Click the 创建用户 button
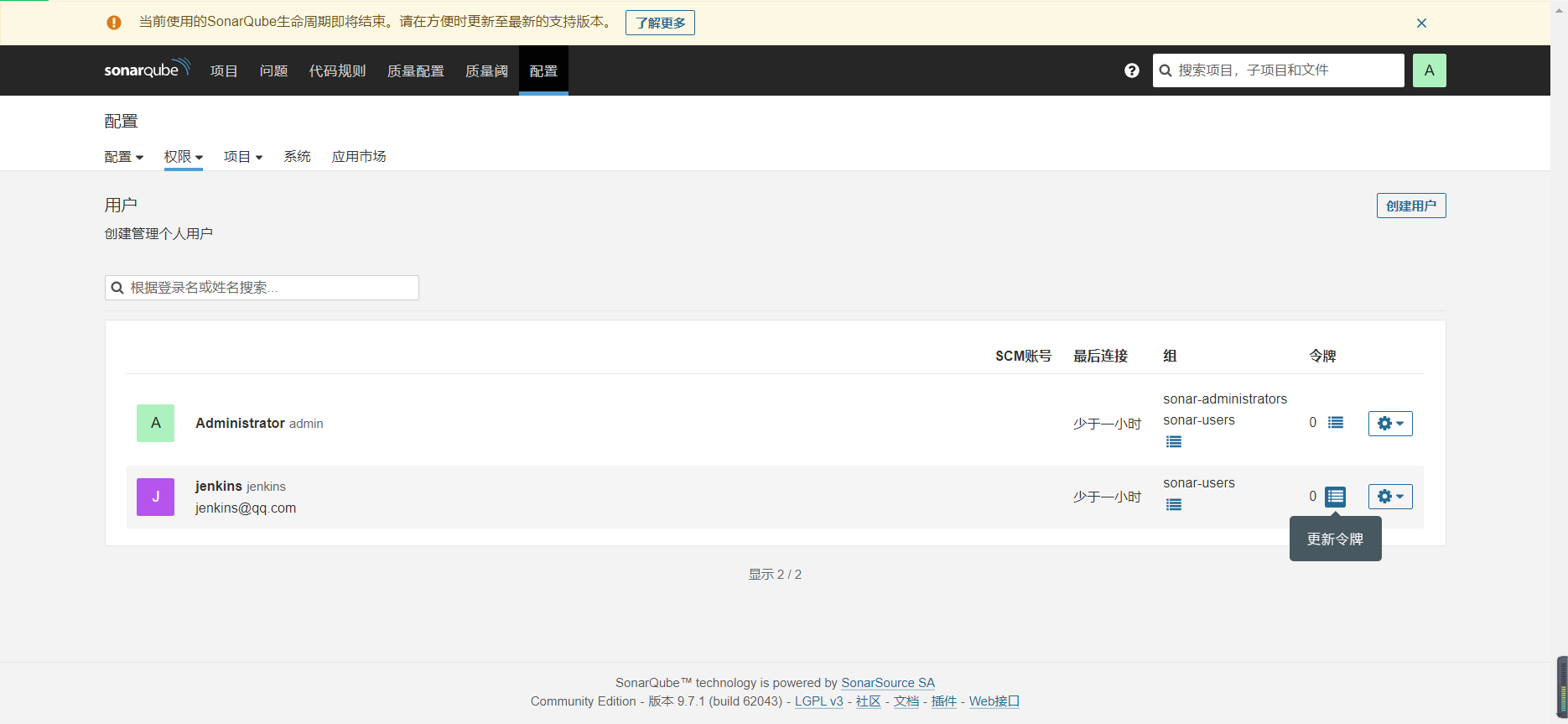 1411,206
